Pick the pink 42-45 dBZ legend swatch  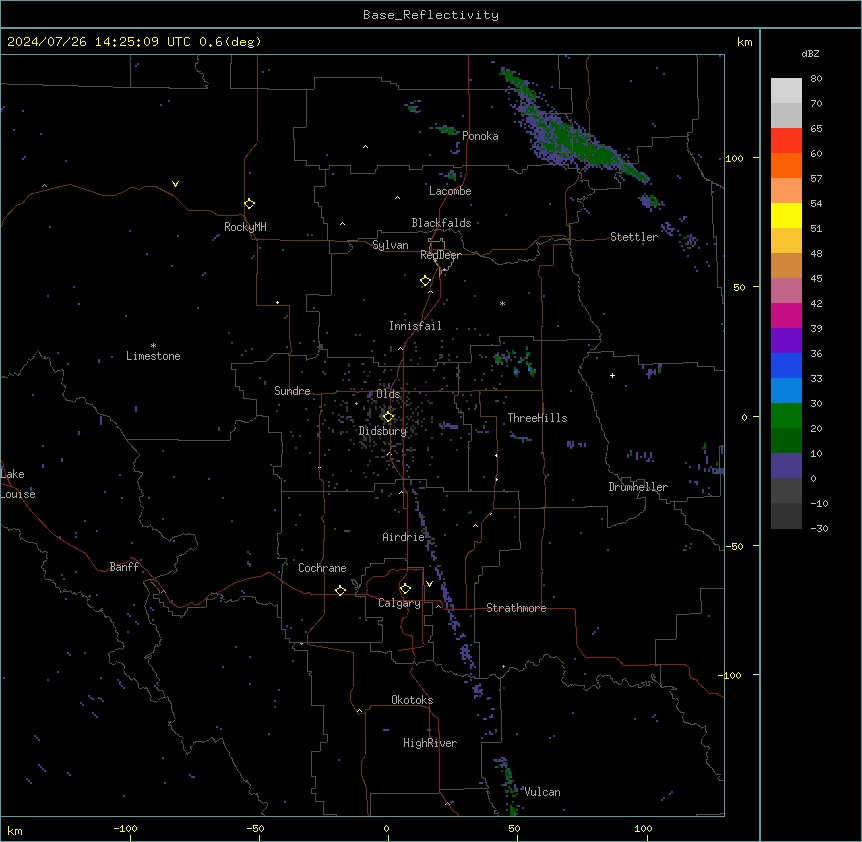[x=786, y=291]
